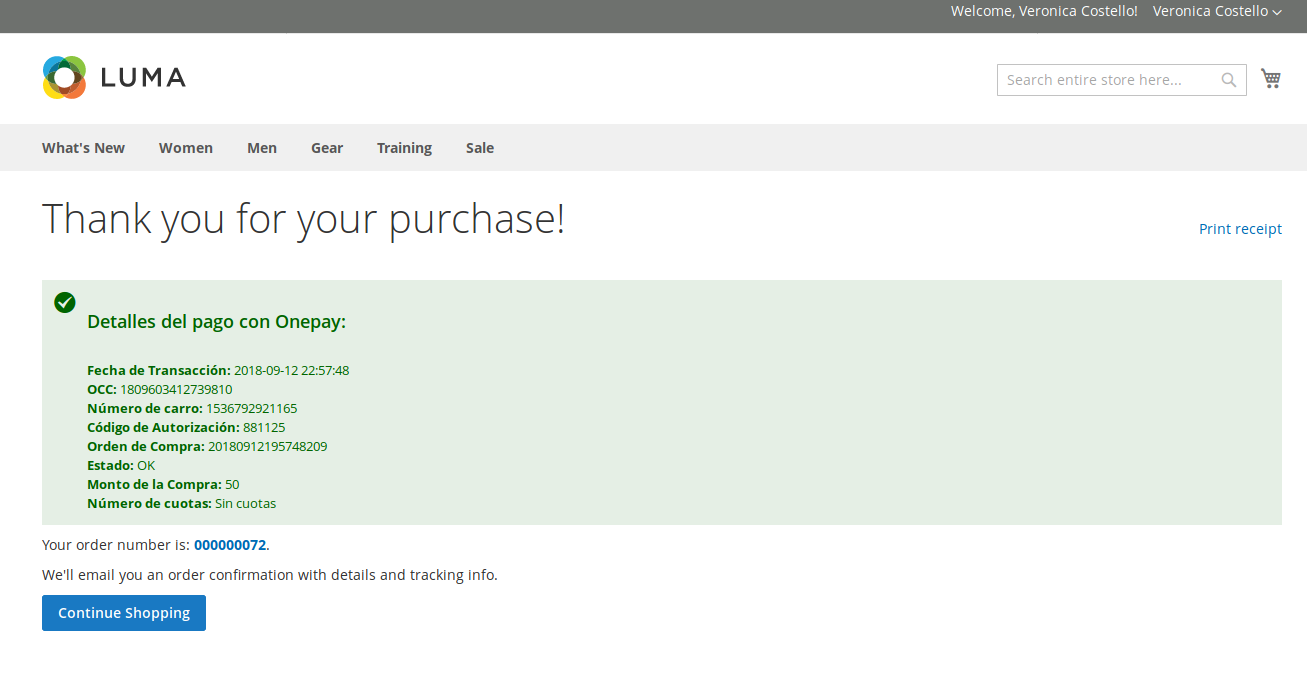Image resolution: width=1307 pixels, height=697 pixels.
Task: Click the Thank you for your purchase heading
Action: (x=303, y=219)
